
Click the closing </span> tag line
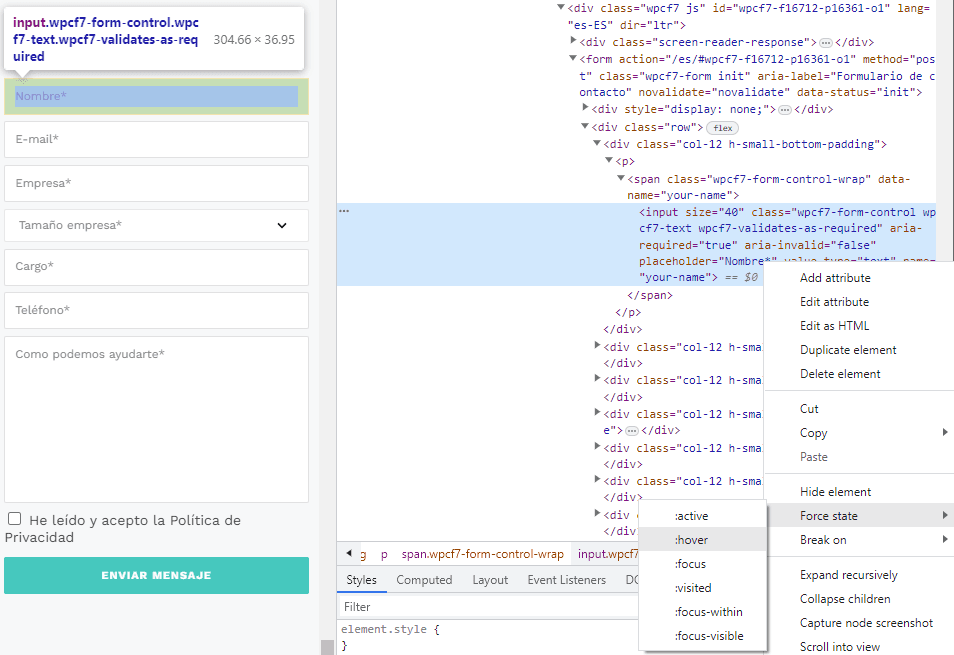650,295
